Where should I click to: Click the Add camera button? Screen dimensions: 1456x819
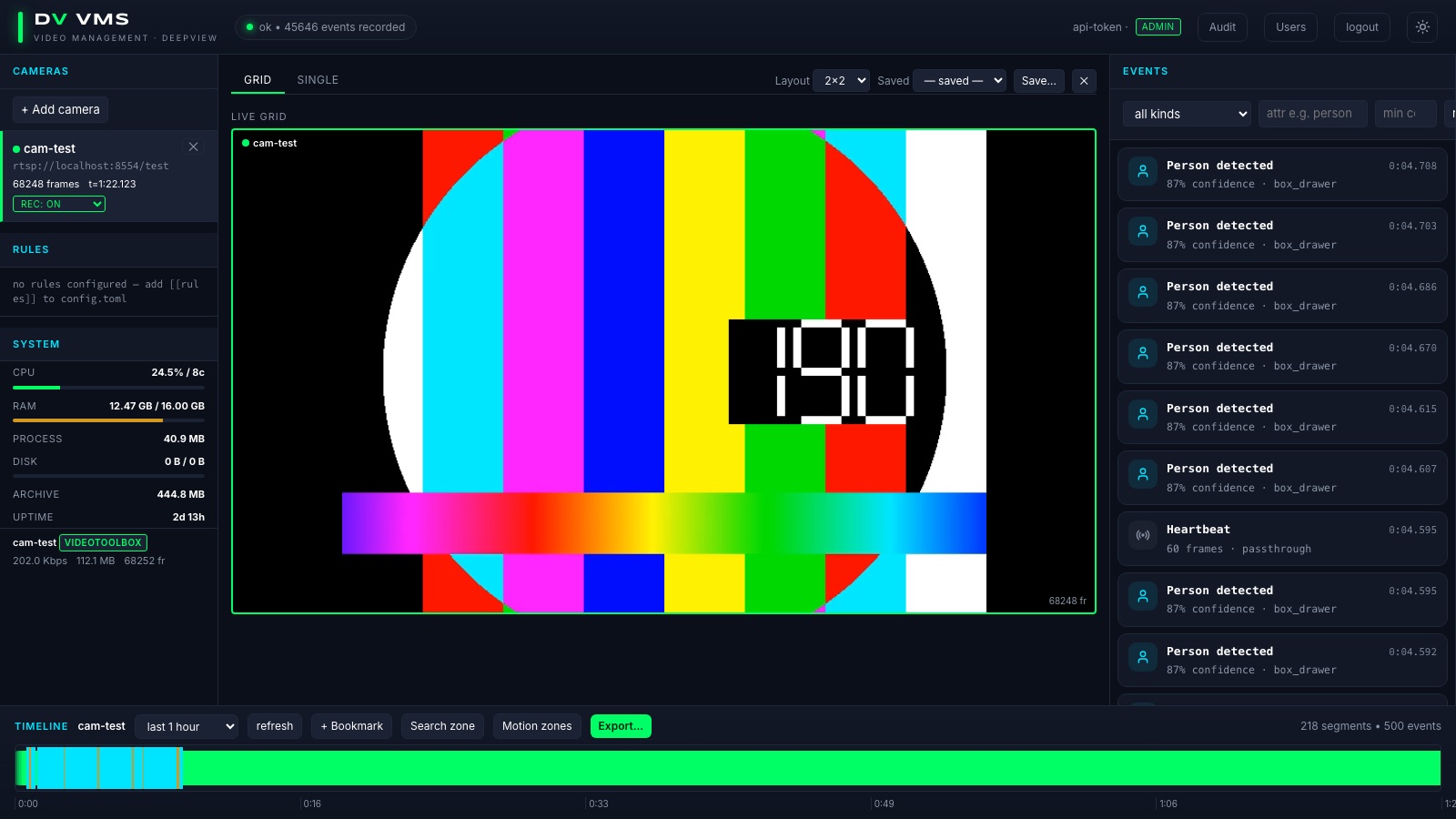click(60, 109)
